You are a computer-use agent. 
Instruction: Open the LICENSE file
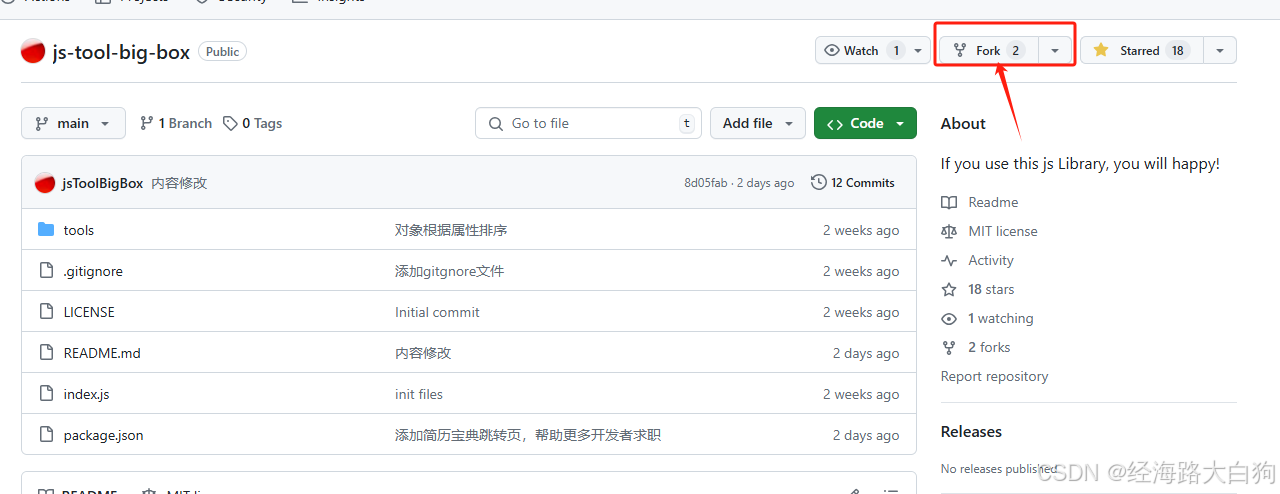tap(89, 312)
